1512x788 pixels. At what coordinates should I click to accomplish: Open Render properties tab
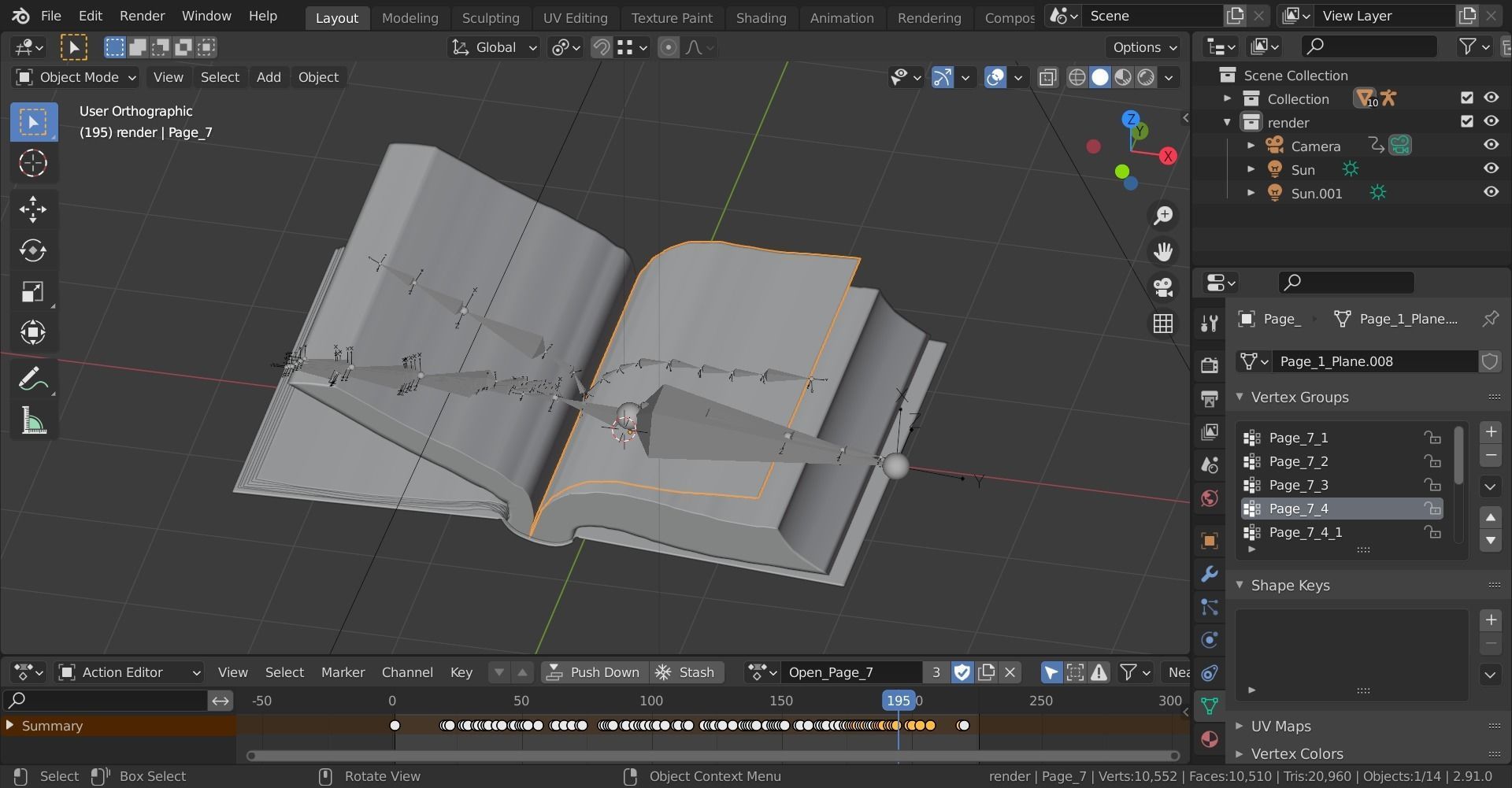1210,364
